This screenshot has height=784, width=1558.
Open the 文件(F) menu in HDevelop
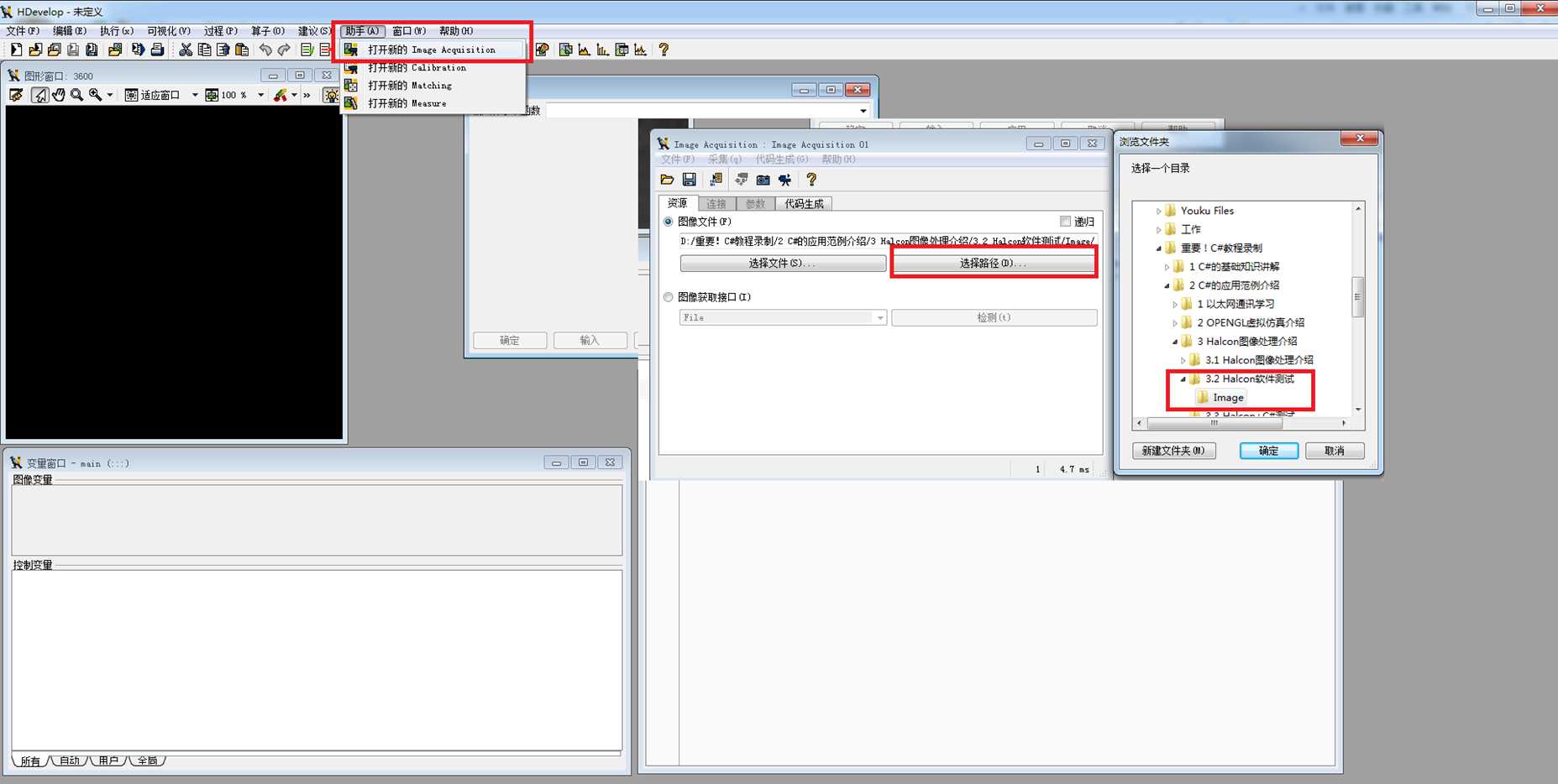click(23, 31)
